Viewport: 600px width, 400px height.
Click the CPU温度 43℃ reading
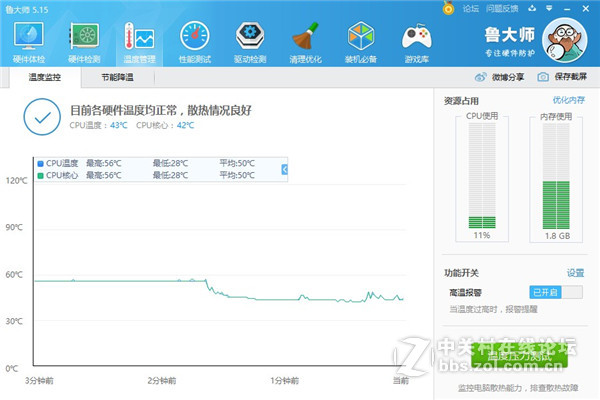(x=98, y=125)
